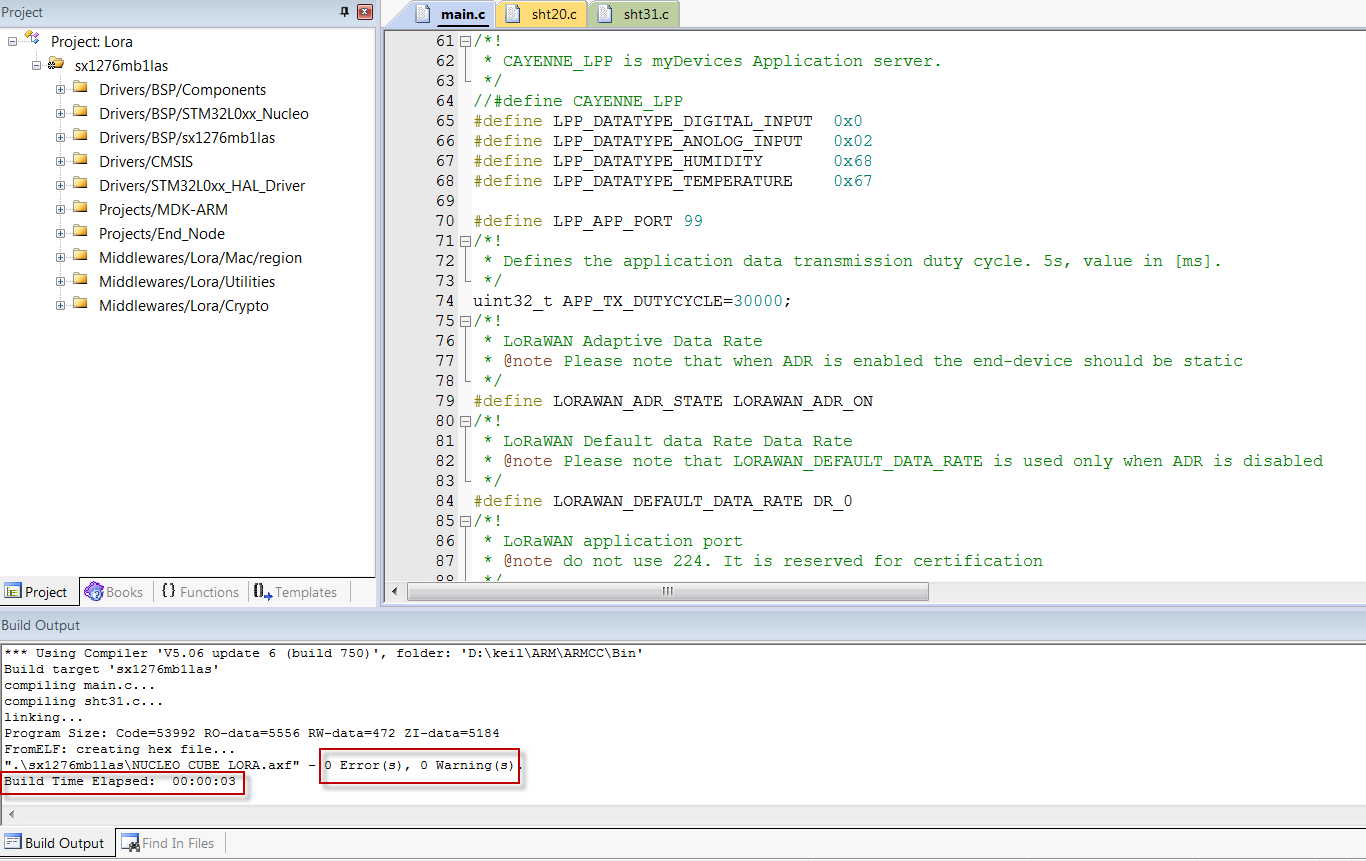Expand Drivers/BSP/STM32L0xx_Nucleo folder
Viewport: 1366px width, 861px height.
click(61, 114)
